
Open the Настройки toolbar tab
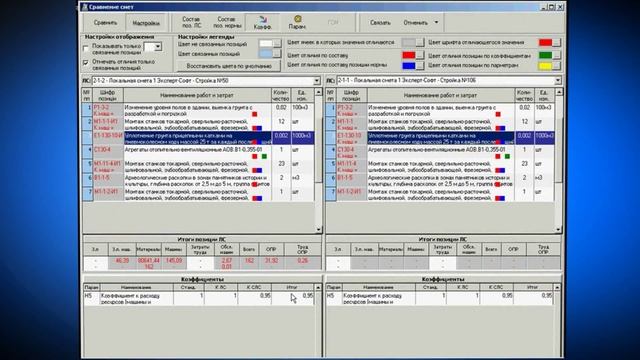coord(146,23)
